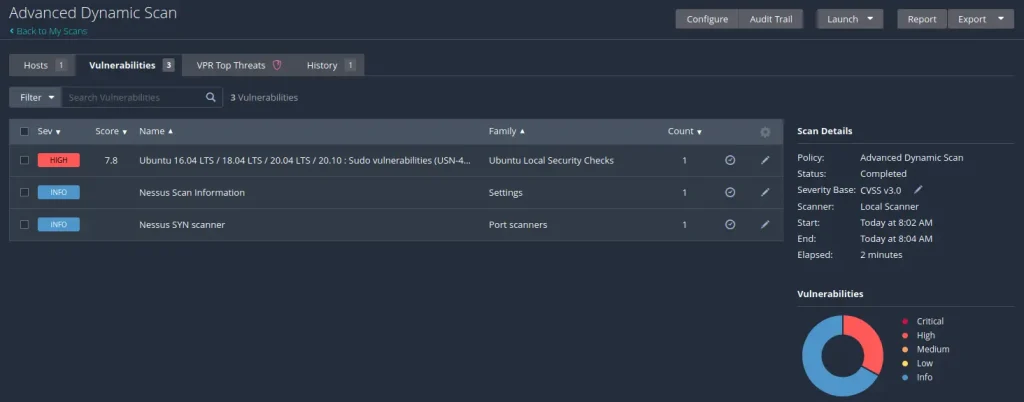Click the search magnifier icon

coord(211,98)
